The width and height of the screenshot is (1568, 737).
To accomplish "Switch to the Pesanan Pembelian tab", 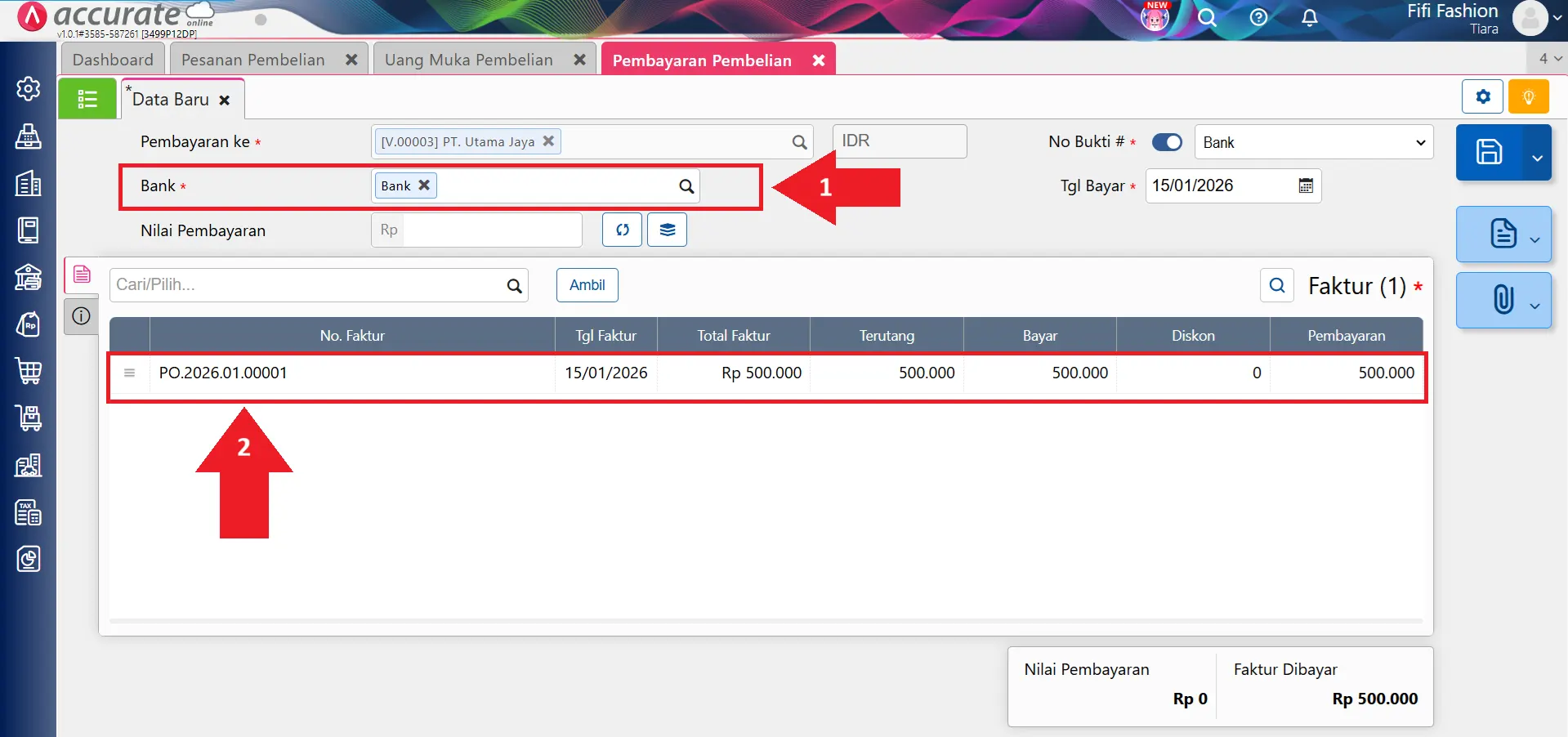I will tap(252, 60).
